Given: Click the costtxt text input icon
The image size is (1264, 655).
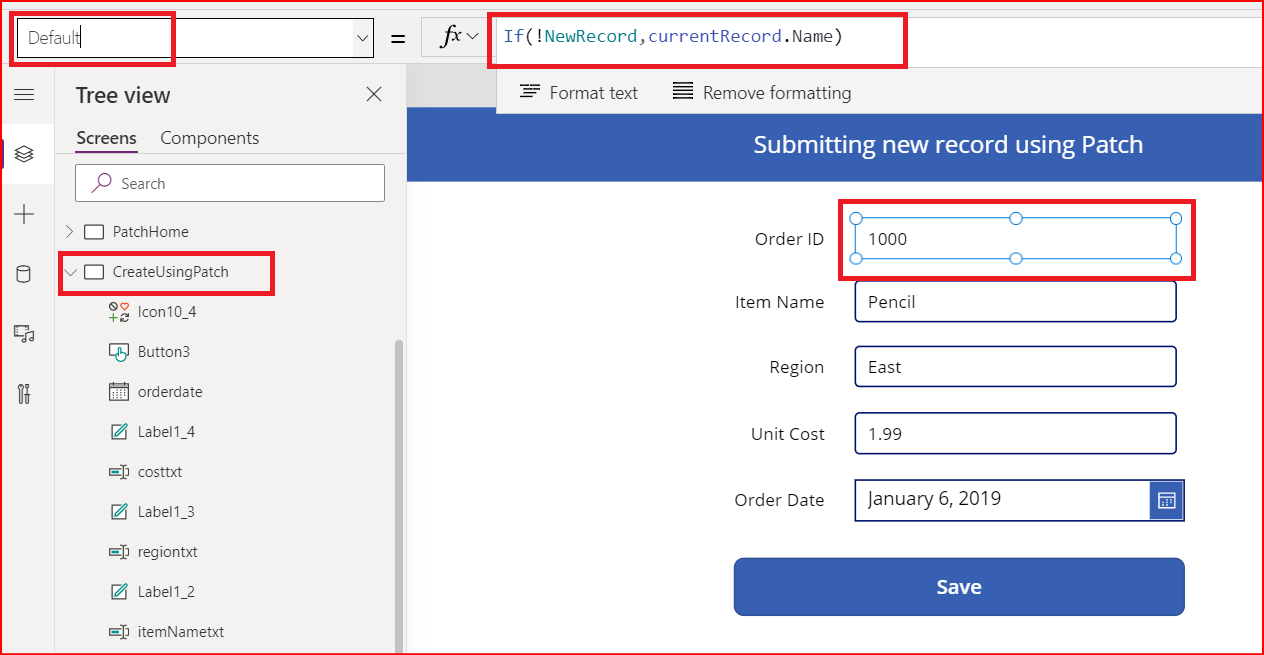Looking at the screenshot, I should point(119,472).
